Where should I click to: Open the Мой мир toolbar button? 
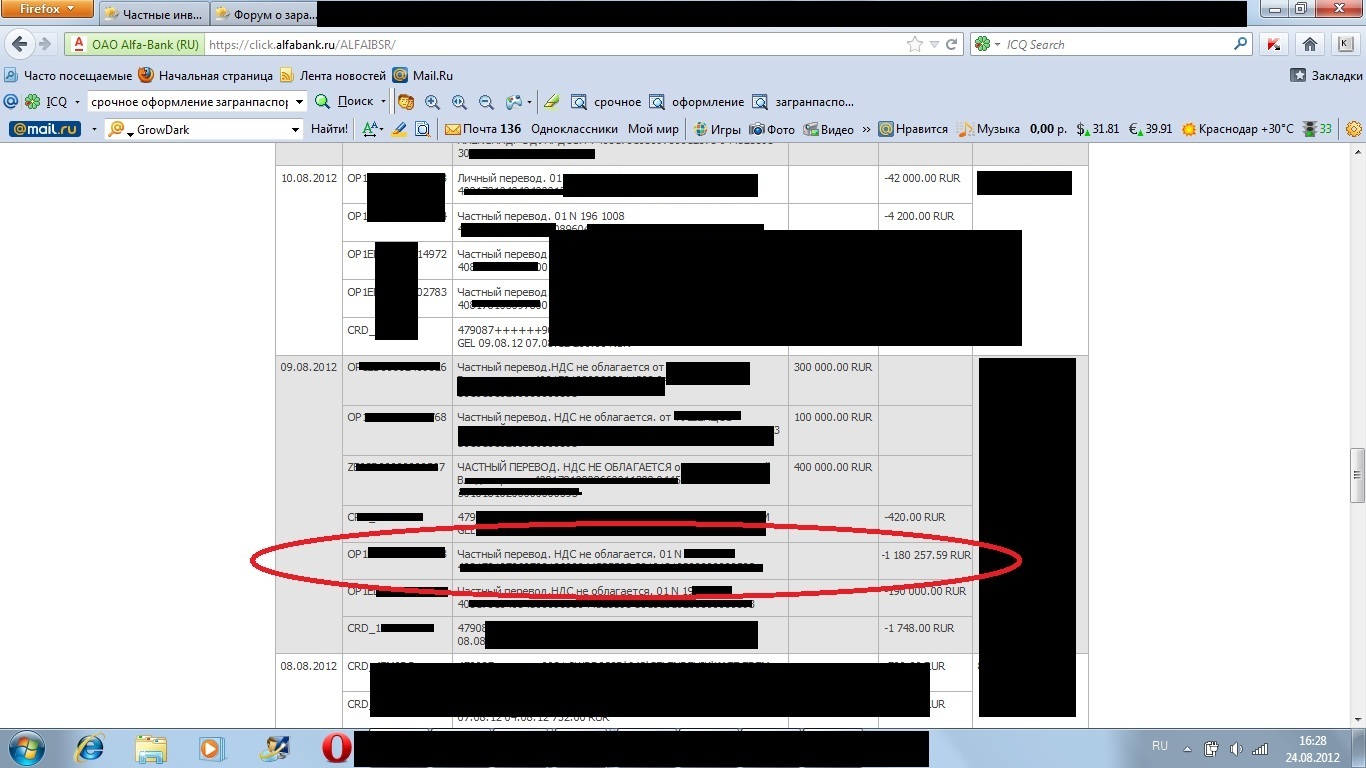(653, 129)
